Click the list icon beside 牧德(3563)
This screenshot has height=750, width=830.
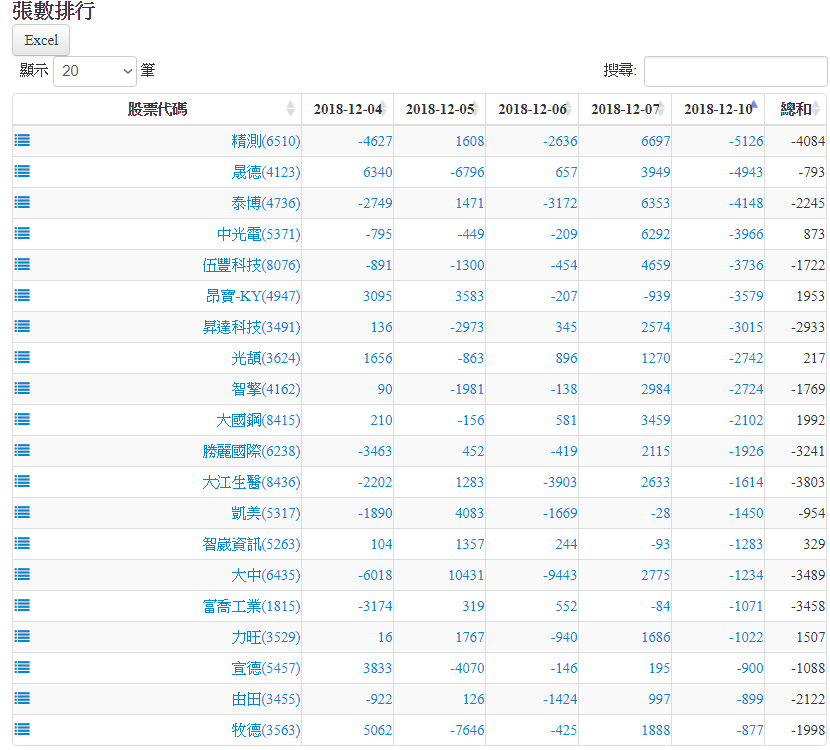coord(22,730)
